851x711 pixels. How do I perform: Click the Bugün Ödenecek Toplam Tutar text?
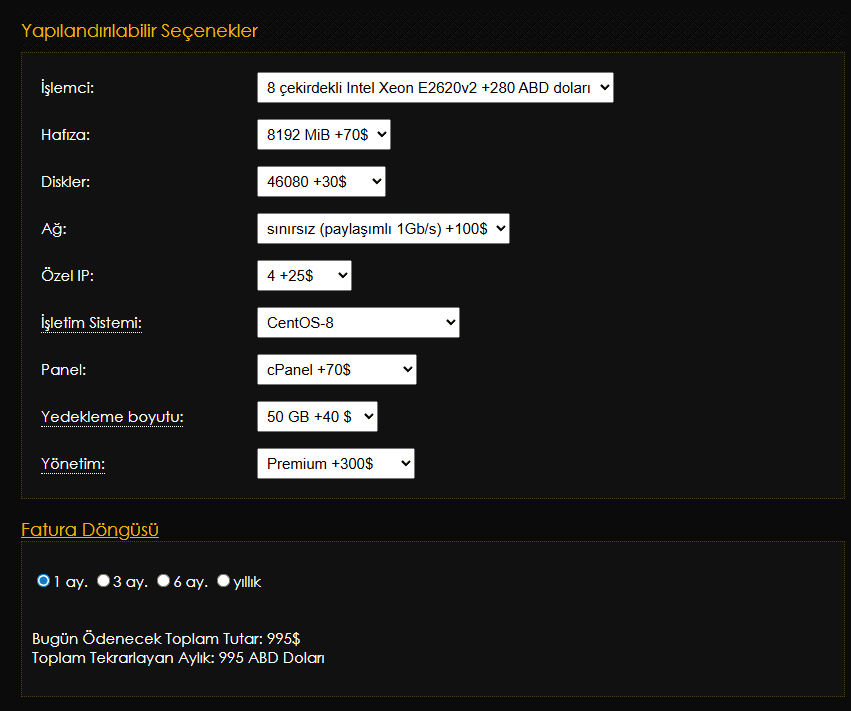click(166, 638)
